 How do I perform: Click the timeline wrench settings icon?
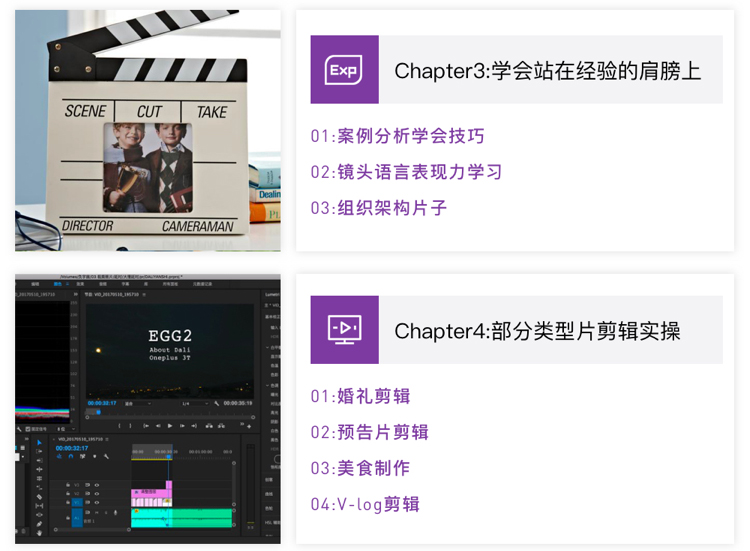click(x=106, y=456)
